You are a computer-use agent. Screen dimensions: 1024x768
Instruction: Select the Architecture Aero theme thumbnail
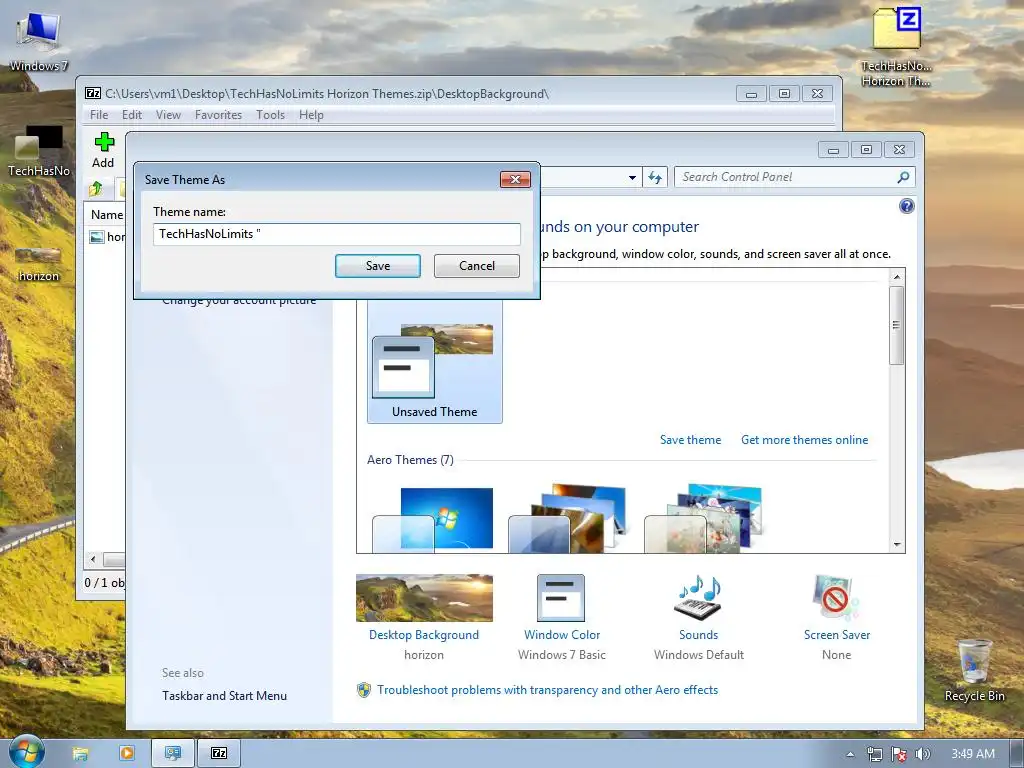[x=567, y=519]
